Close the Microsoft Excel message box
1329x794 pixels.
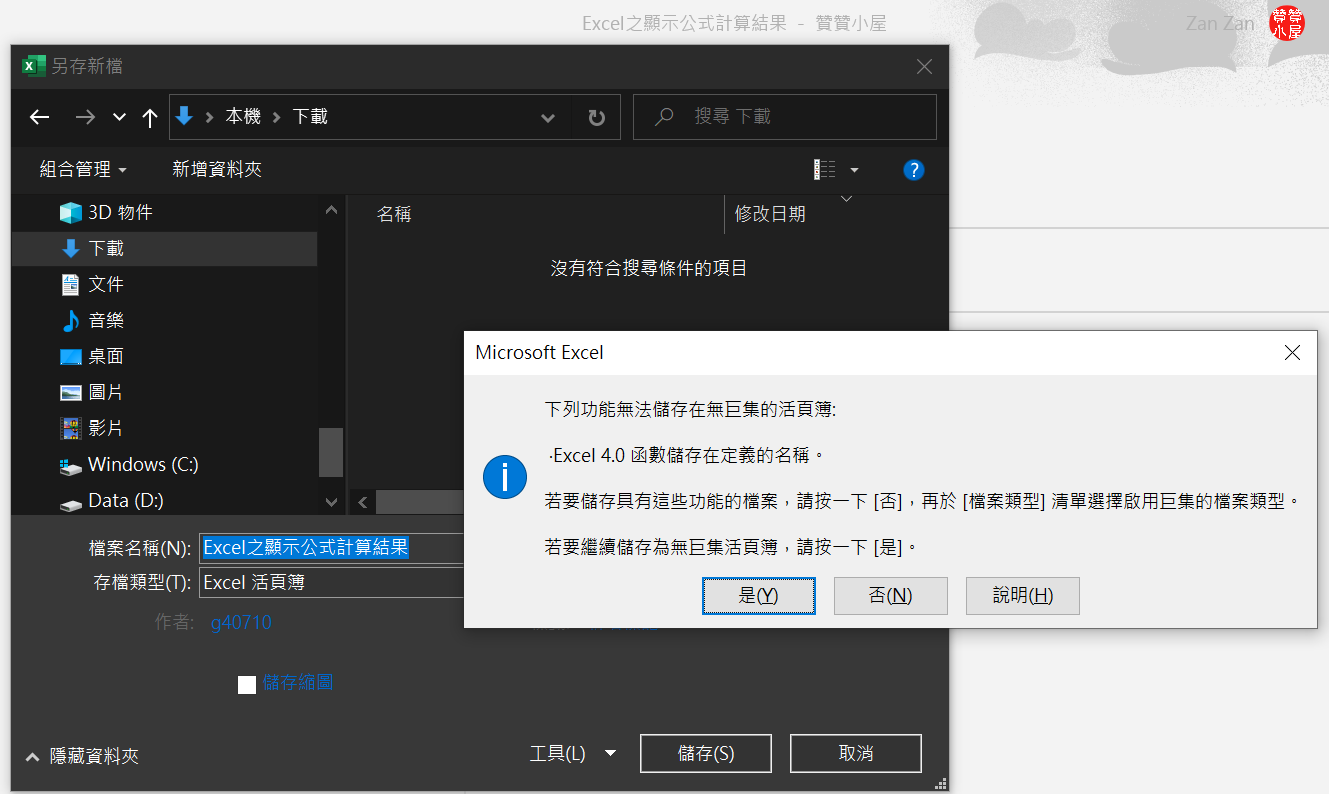[1292, 352]
